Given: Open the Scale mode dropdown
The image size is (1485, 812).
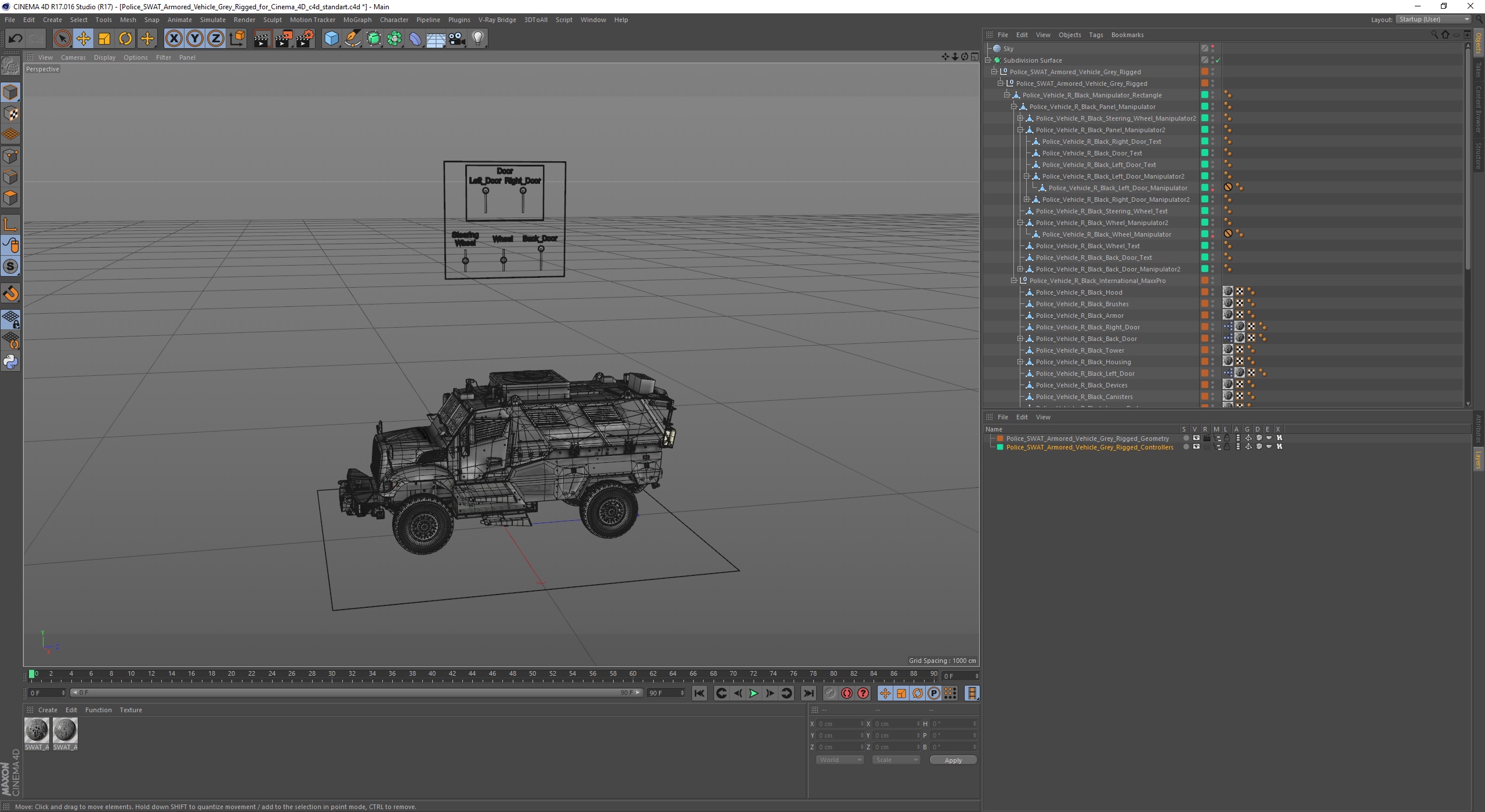Looking at the screenshot, I should (x=896, y=760).
